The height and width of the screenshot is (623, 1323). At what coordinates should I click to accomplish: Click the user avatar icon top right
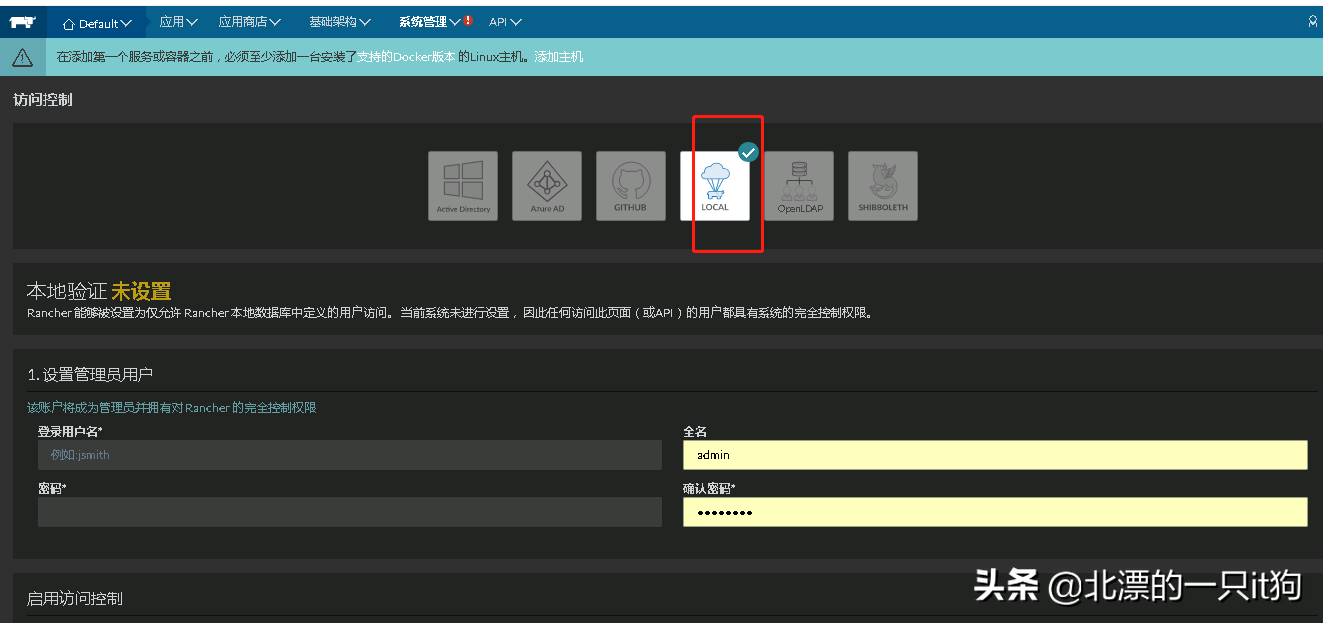(x=1312, y=21)
